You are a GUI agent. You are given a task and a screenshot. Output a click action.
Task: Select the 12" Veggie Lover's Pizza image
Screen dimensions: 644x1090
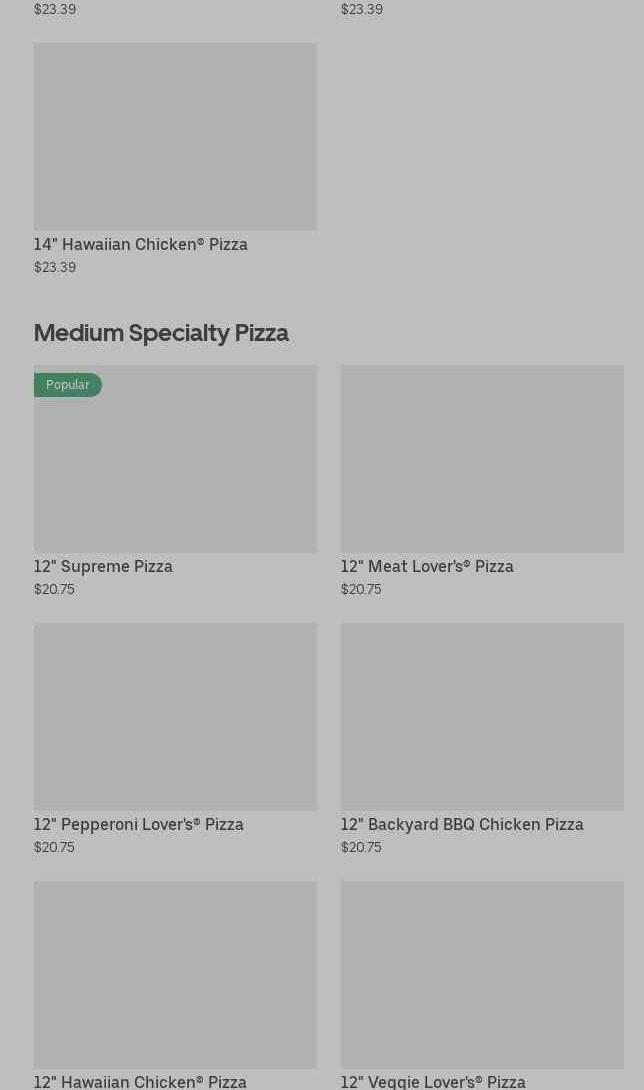pyautogui.click(x=482, y=974)
